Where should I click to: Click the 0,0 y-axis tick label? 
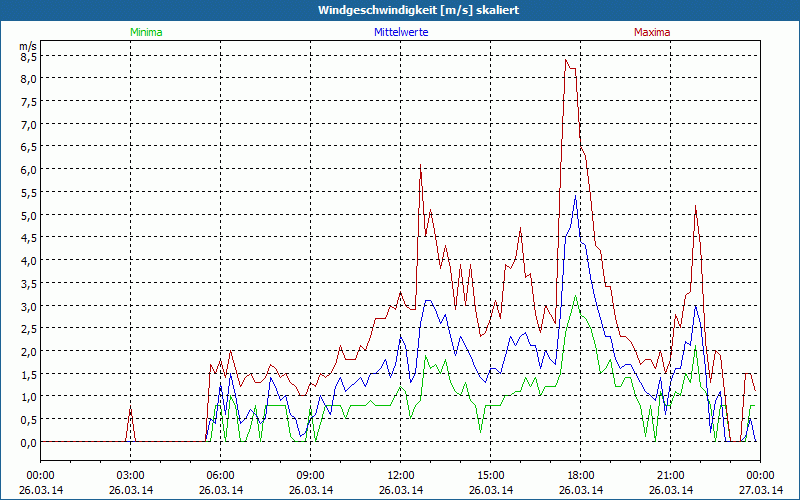pyautogui.click(x=28, y=442)
